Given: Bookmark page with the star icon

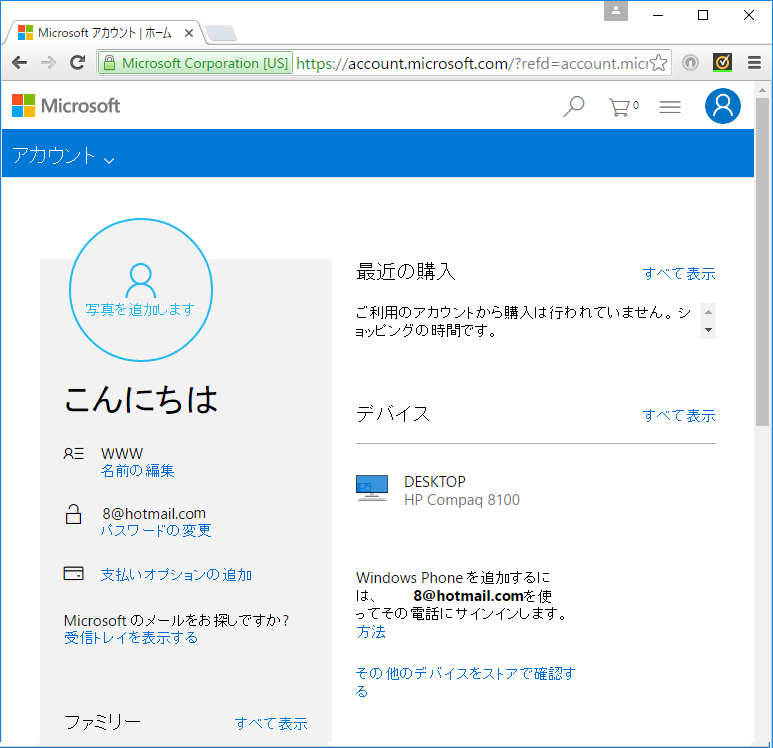Looking at the screenshot, I should tap(659, 63).
